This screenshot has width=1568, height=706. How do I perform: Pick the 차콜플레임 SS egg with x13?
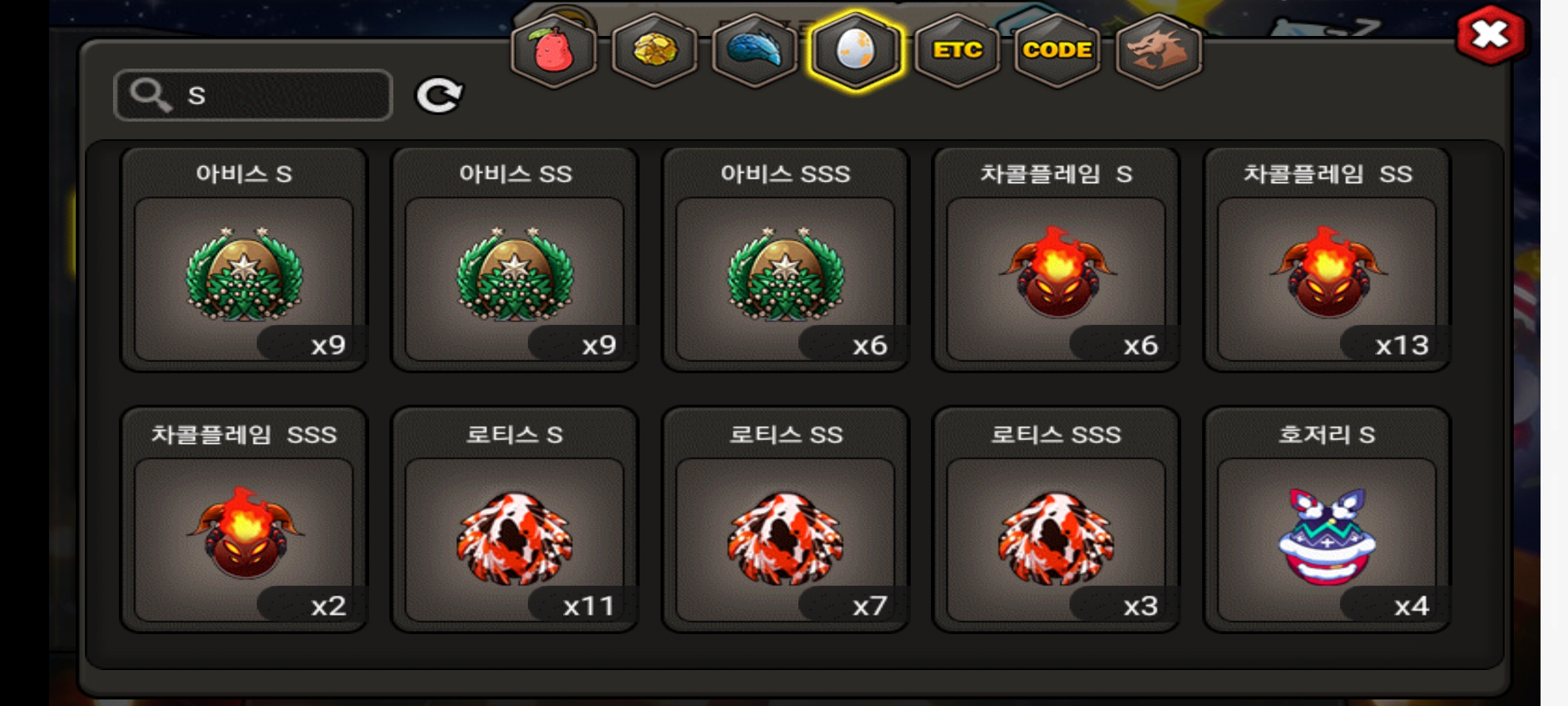(1327, 260)
